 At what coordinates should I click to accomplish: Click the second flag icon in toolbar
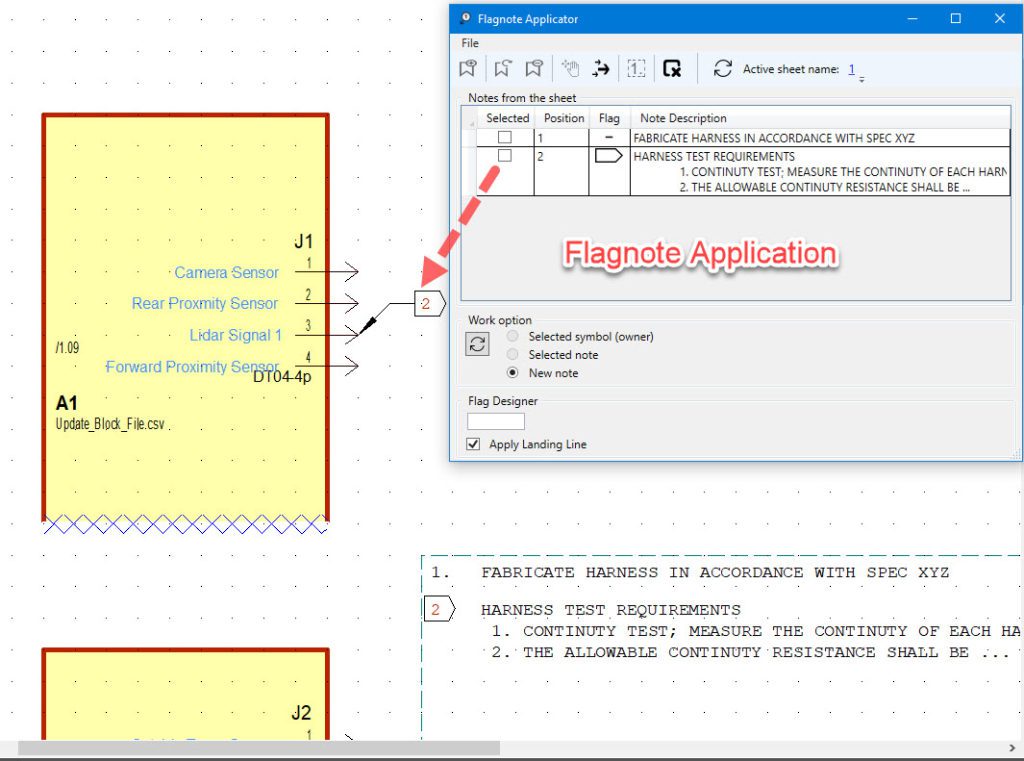pos(503,69)
